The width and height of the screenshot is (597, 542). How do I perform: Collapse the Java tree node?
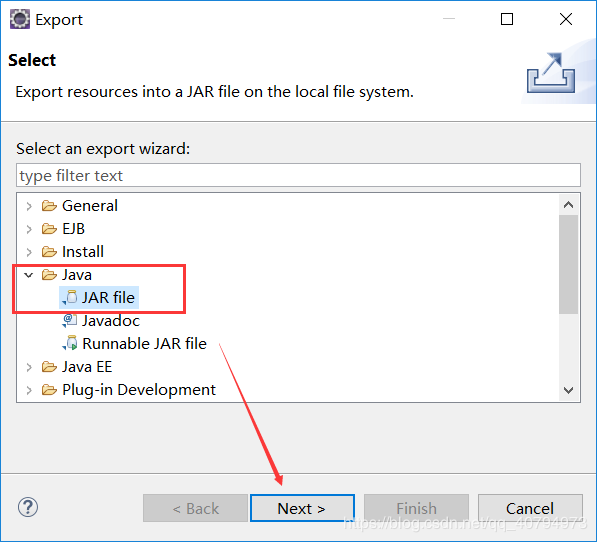coord(29,274)
